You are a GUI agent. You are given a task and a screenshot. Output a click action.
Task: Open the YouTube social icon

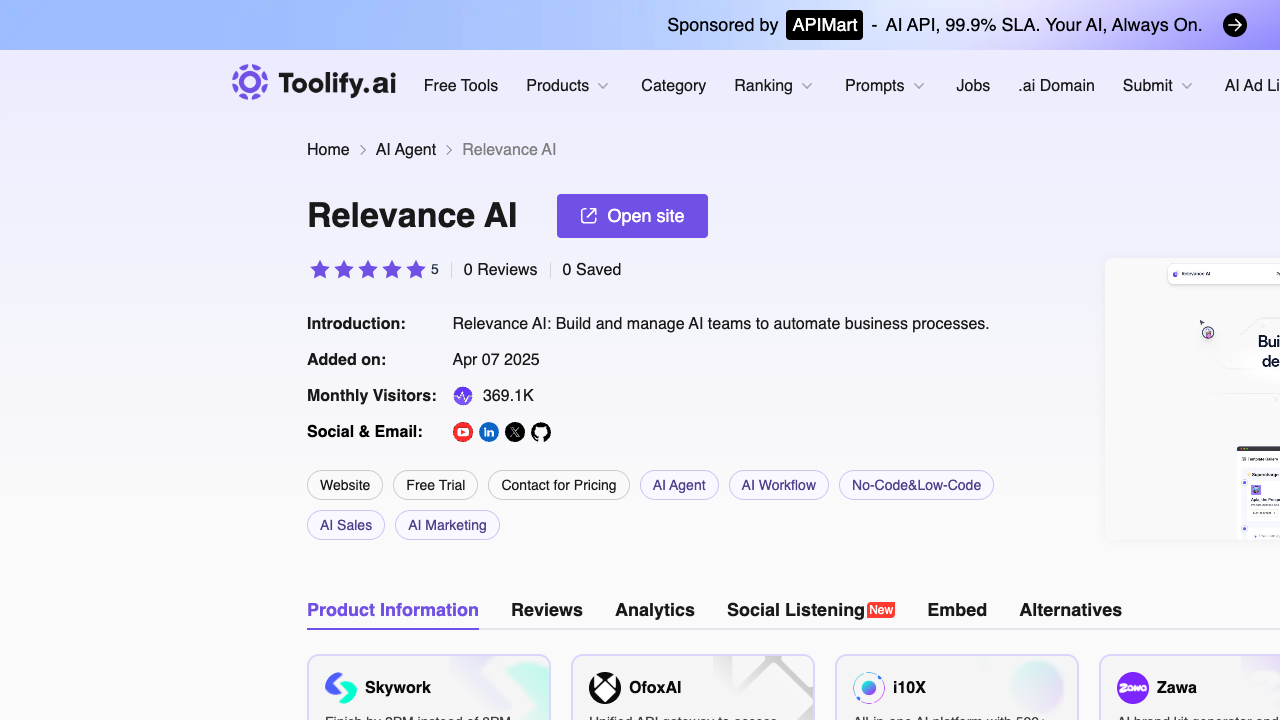pos(463,432)
